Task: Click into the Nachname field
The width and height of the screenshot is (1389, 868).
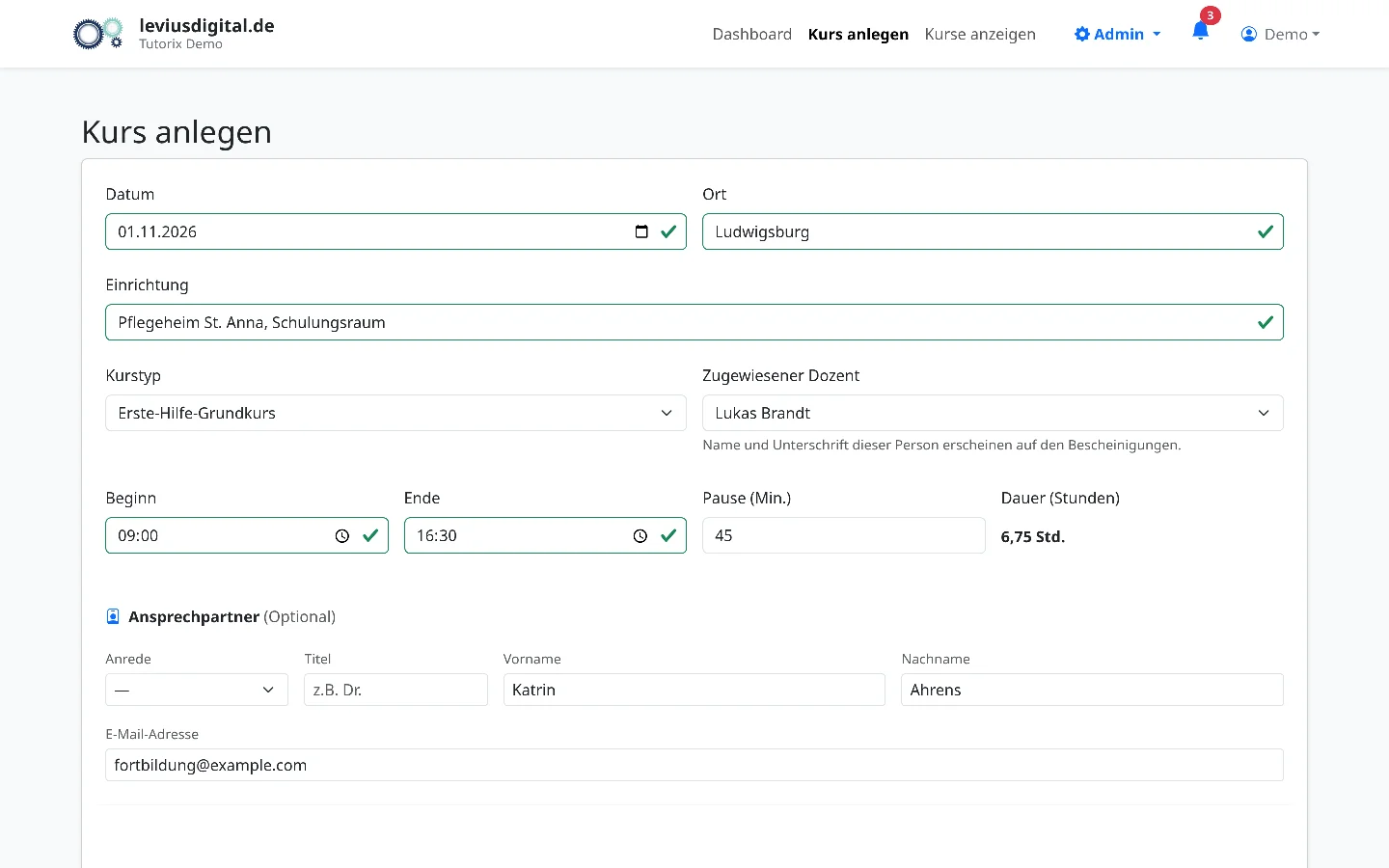Action: (1092, 690)
